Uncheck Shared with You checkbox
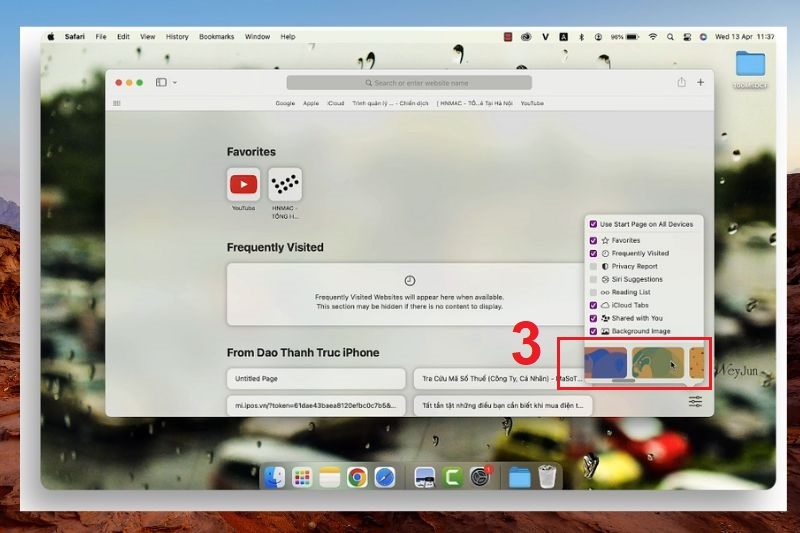This screenshot has width=800, height=533. click(593, 318)
